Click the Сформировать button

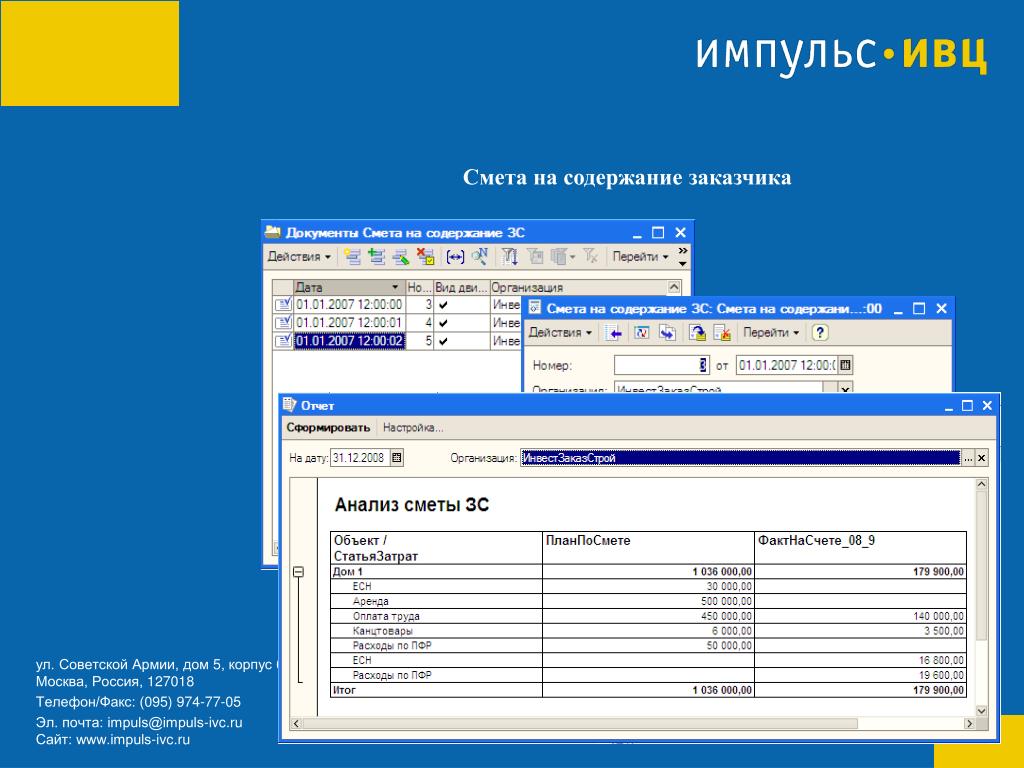328,428
